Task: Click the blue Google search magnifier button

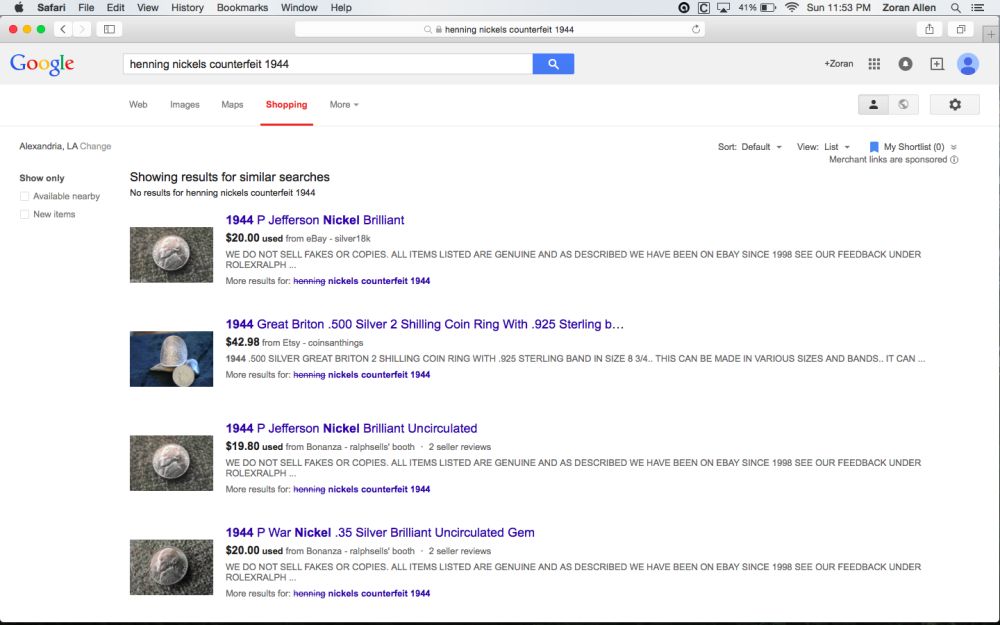Action: pos(553,64)
